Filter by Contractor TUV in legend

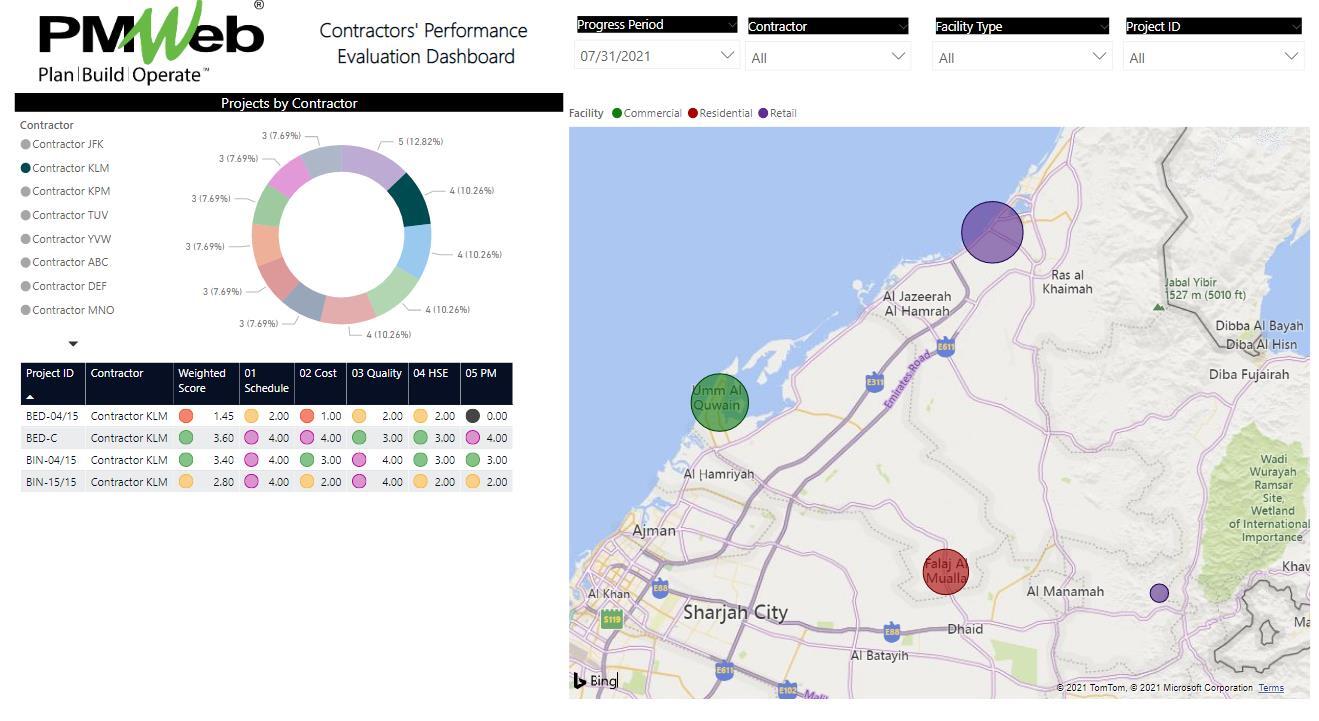click(64, 215)
